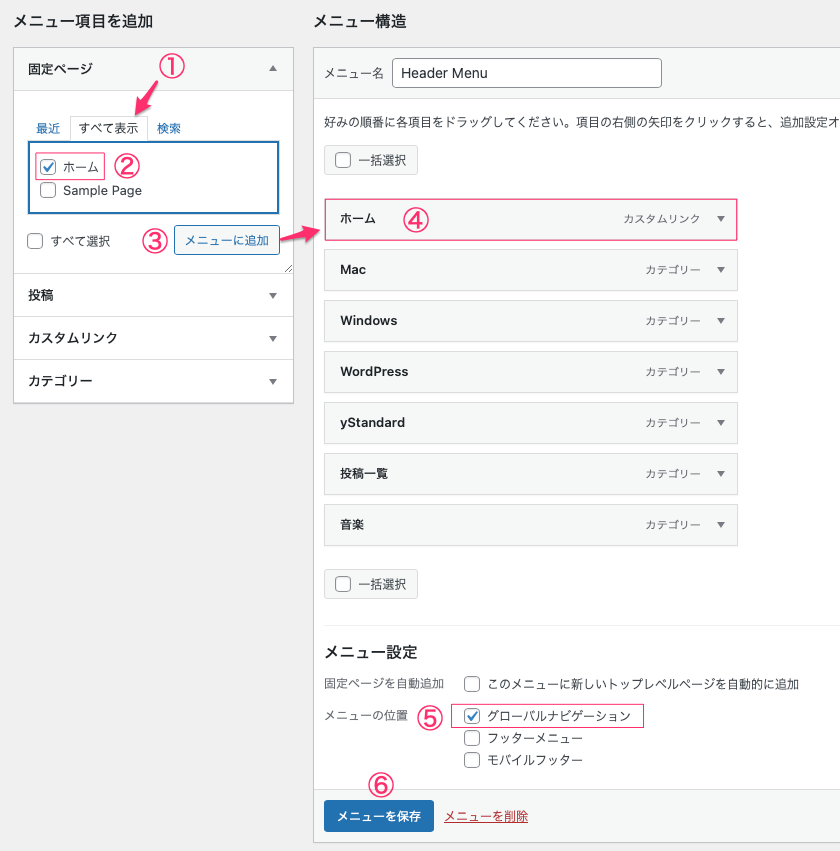Toggle the top 一括選択 checkbox
840x851 pixels.
[x=343, y=160]
